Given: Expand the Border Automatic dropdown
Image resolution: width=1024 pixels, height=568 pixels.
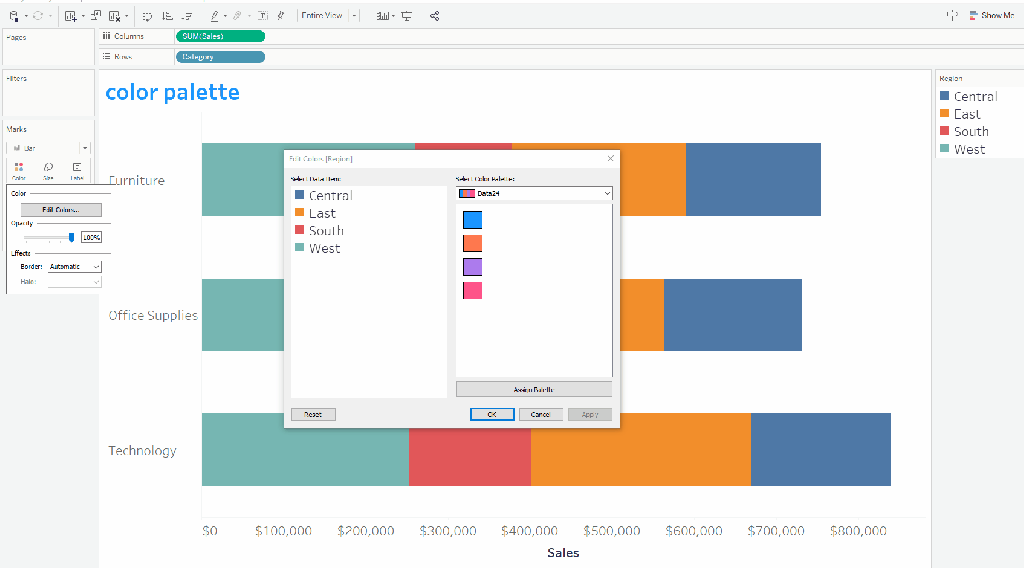Looking at the screenshot, I should coord(75,267).
